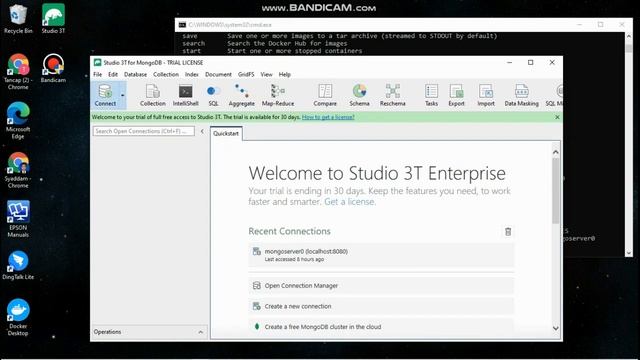Open the Help menu
Image resolution: width=640 pixels, height=360 pixels.
(284, 74)
